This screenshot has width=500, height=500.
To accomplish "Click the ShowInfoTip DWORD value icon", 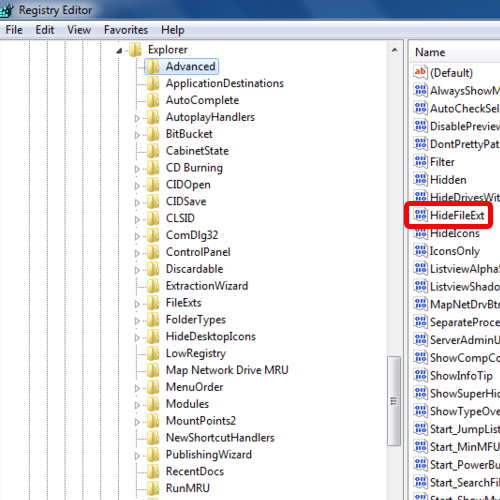I will coord(420,375).
